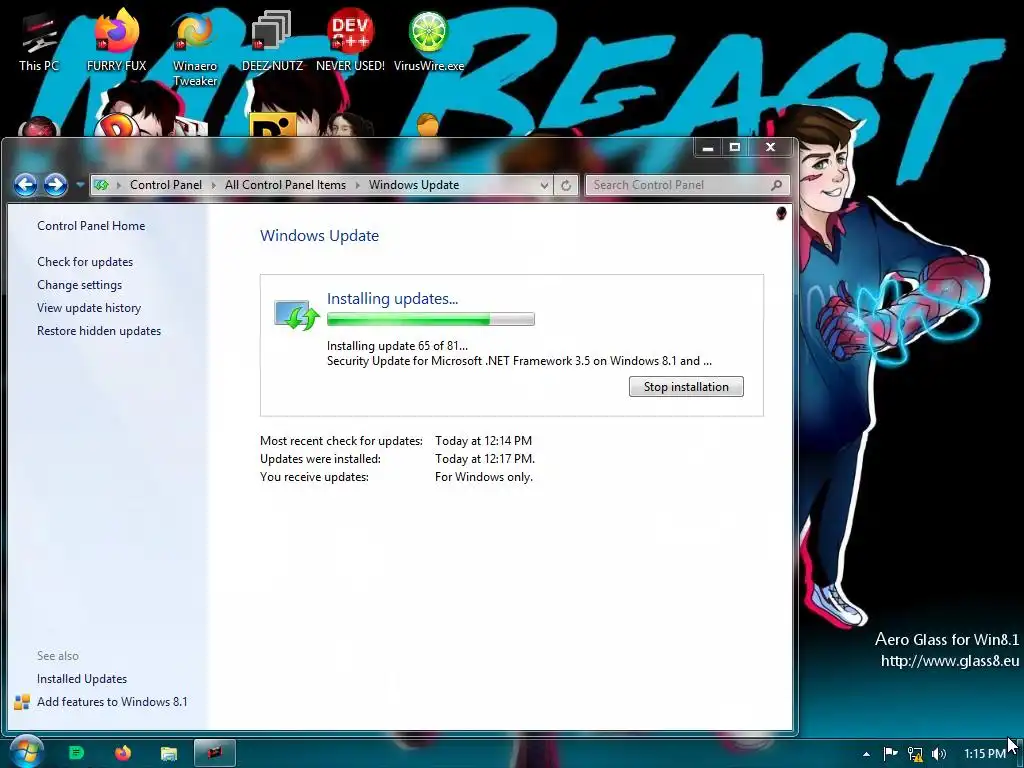The image size is (1024, 768).
Task: Expand the chevron after All Control Panel Items
Action: (x=358, y=185)
